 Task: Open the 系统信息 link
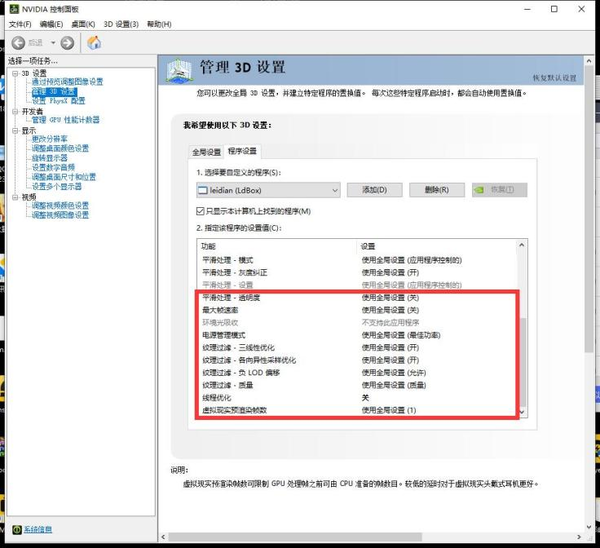point(38,530)
